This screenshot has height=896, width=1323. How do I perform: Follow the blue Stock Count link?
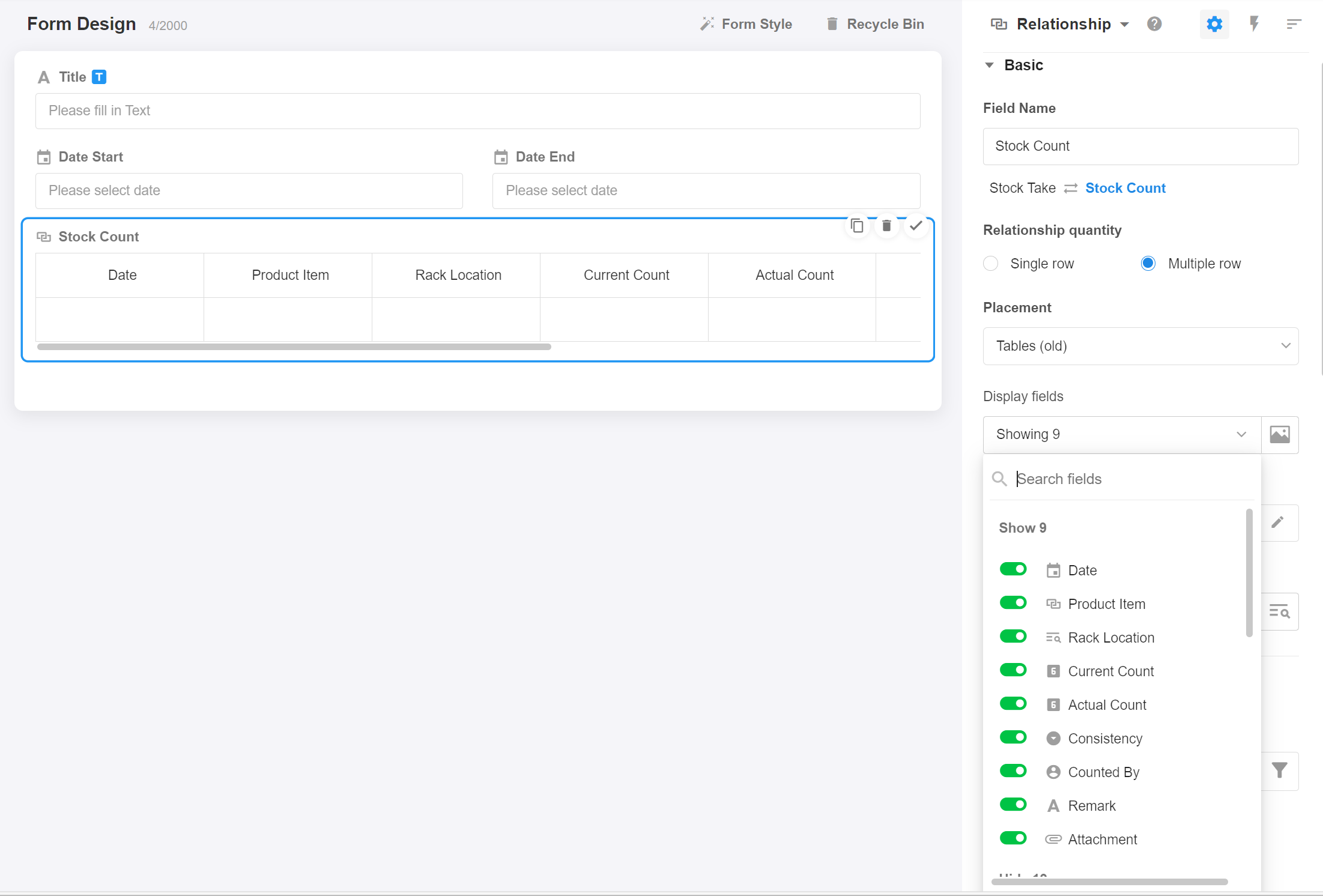coord(1125,188)
